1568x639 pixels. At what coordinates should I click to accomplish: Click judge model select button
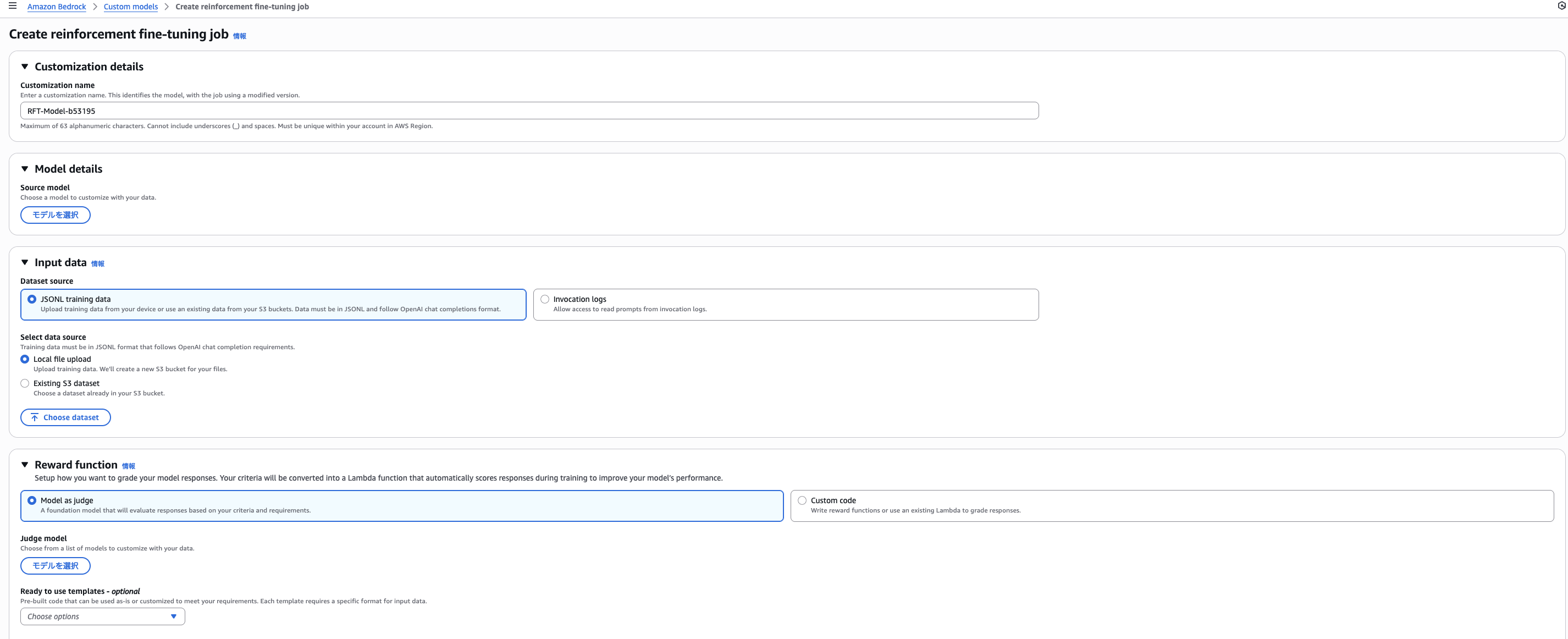pyautogui.click(x=56, y=566)
